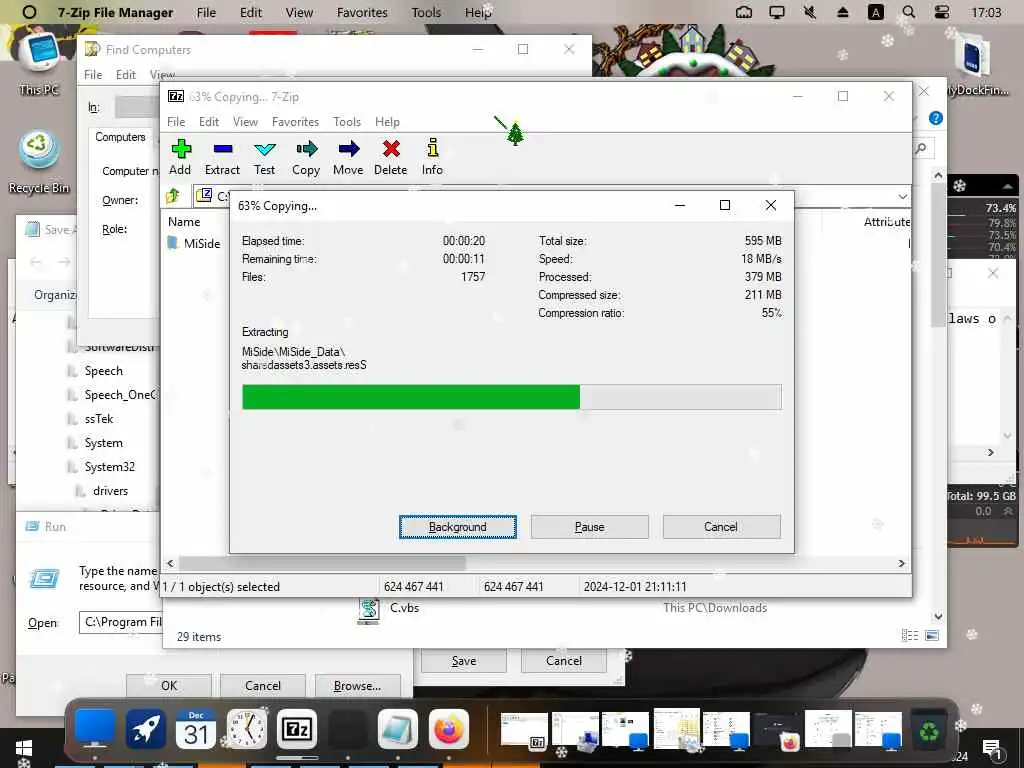The width and height of the screenshot is (1024, 768).
Task: Open the clock app in the dock
Action: (x=247, y=729)
